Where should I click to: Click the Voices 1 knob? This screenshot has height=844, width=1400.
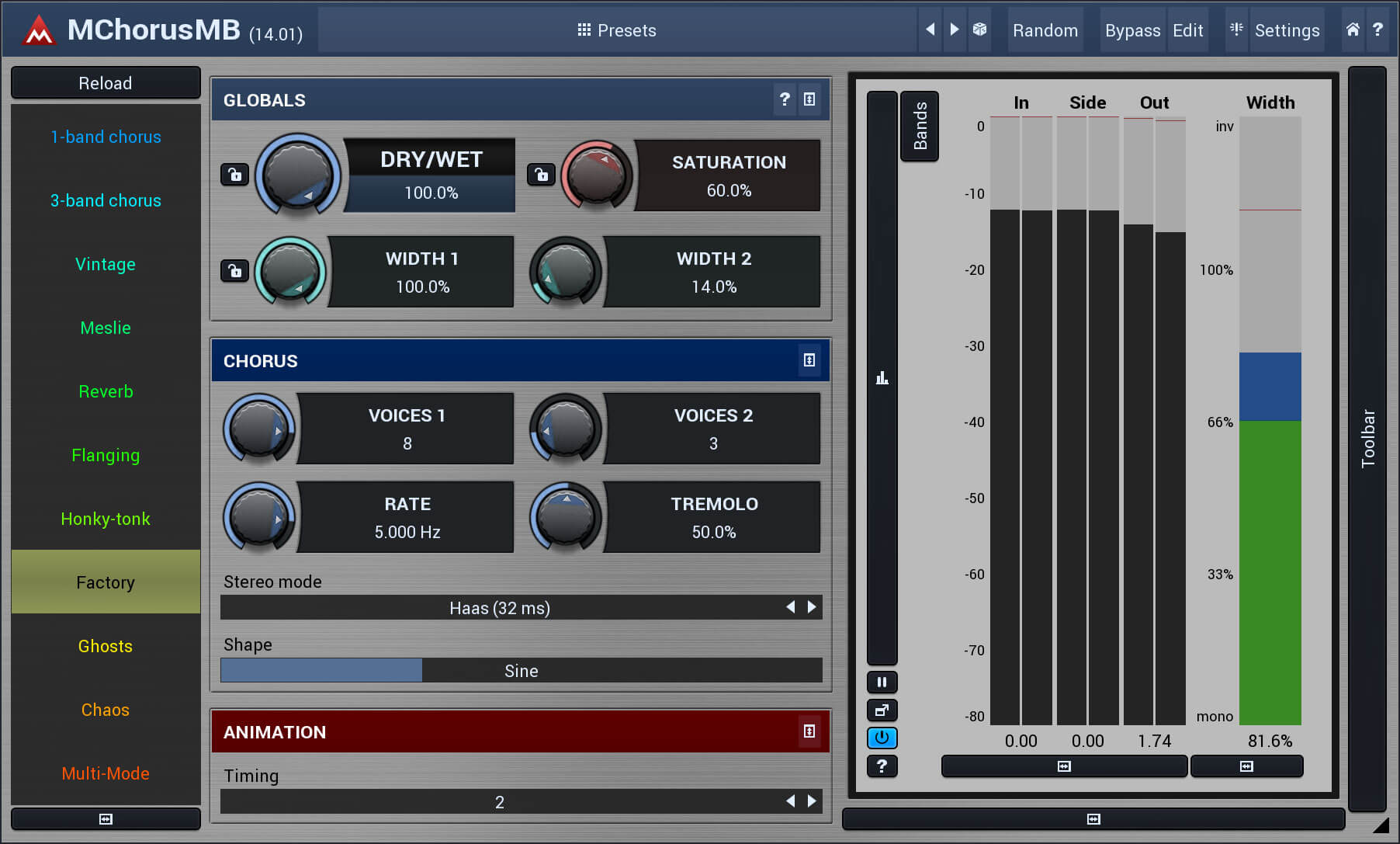pyautogui.click(x=259, y=428)
